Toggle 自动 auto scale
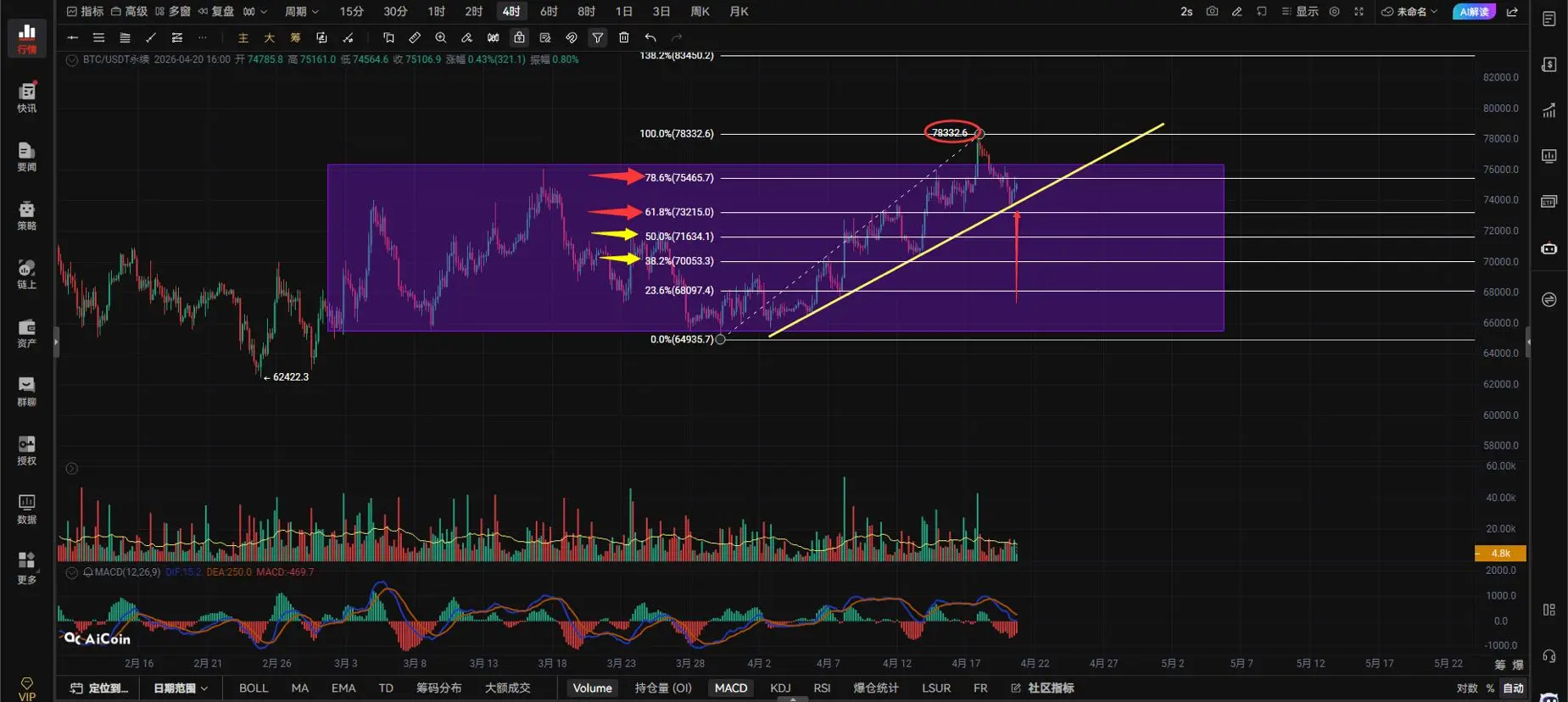 point(1513,688)
